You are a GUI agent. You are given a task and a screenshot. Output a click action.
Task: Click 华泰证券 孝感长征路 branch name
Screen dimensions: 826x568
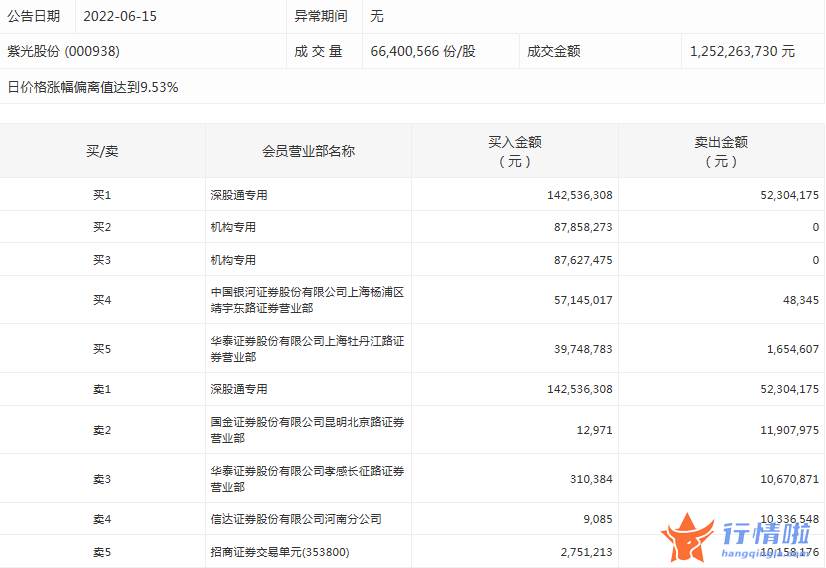point(307,479)
